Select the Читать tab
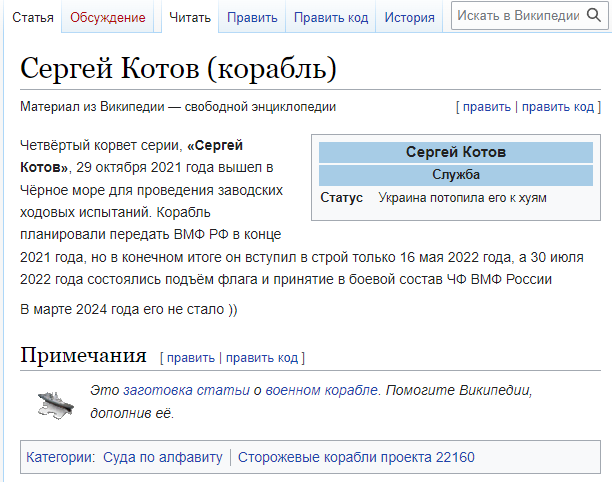 click(x=189, y=18)
